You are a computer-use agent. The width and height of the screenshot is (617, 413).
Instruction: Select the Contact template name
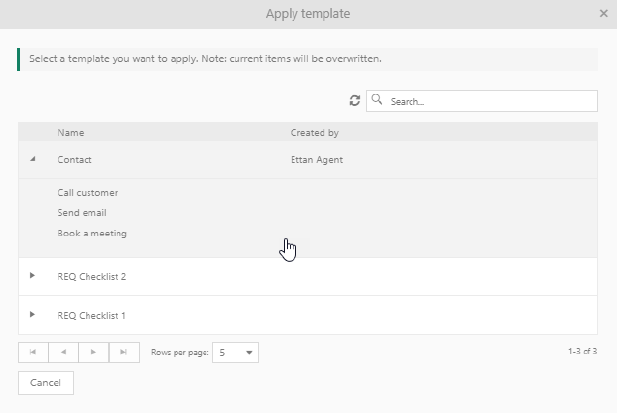pos(75,160)
